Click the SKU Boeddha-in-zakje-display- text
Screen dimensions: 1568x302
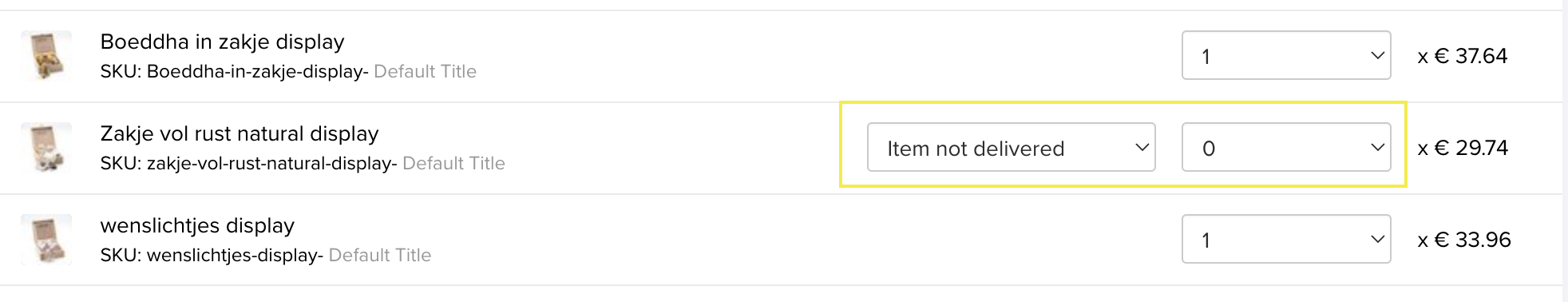[234, 72]
